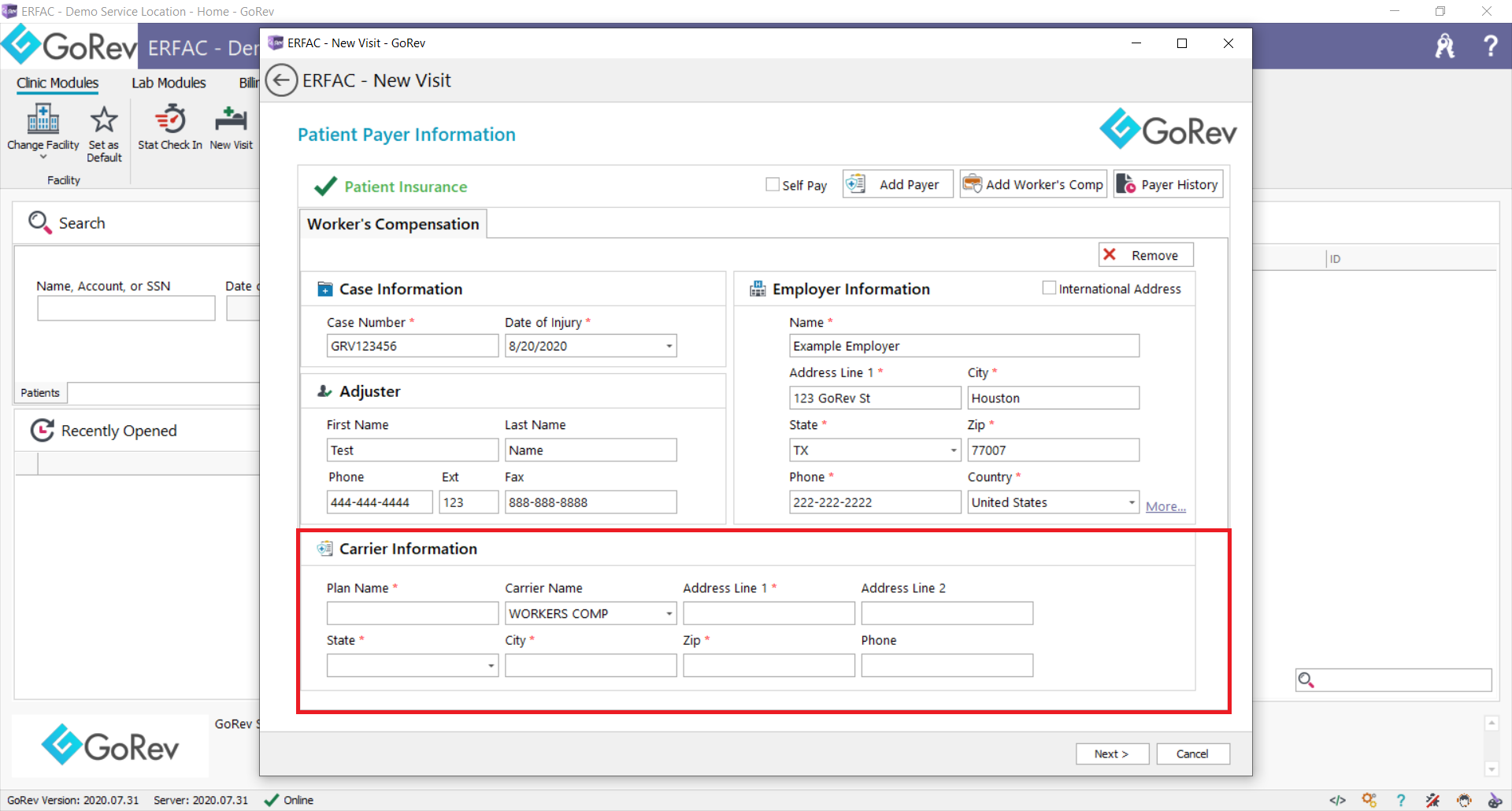This screenshot has height=811, width=1512.
Task: Click the Adjuster Fax field
Action: [591, 502]
